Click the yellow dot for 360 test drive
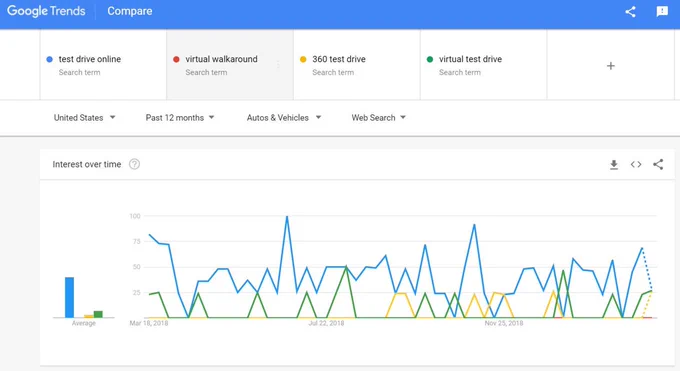The image size is (680, 371). pyautogui.click(x=303, y=59)
